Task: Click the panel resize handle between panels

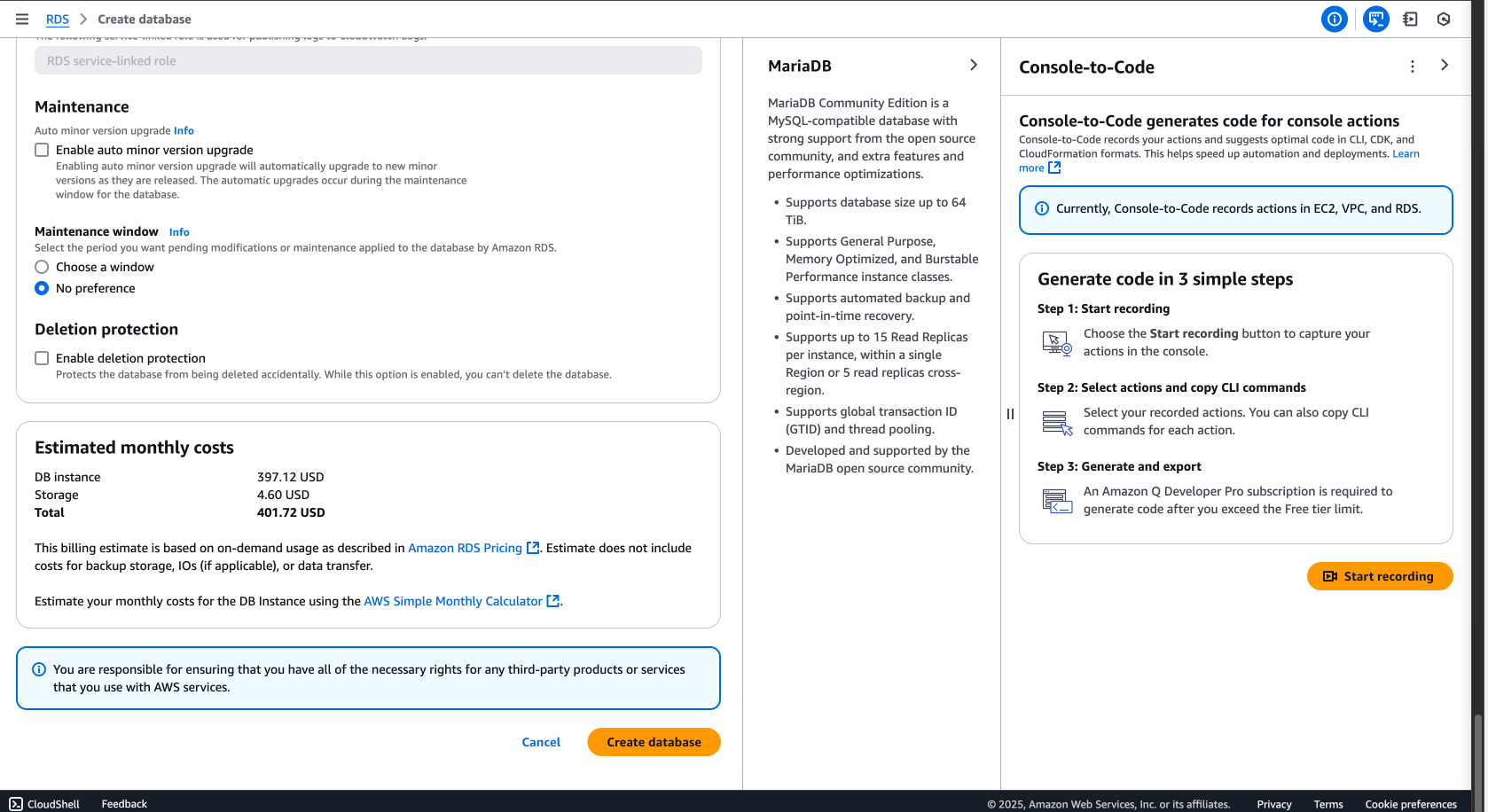Action: click(1010, 414)
